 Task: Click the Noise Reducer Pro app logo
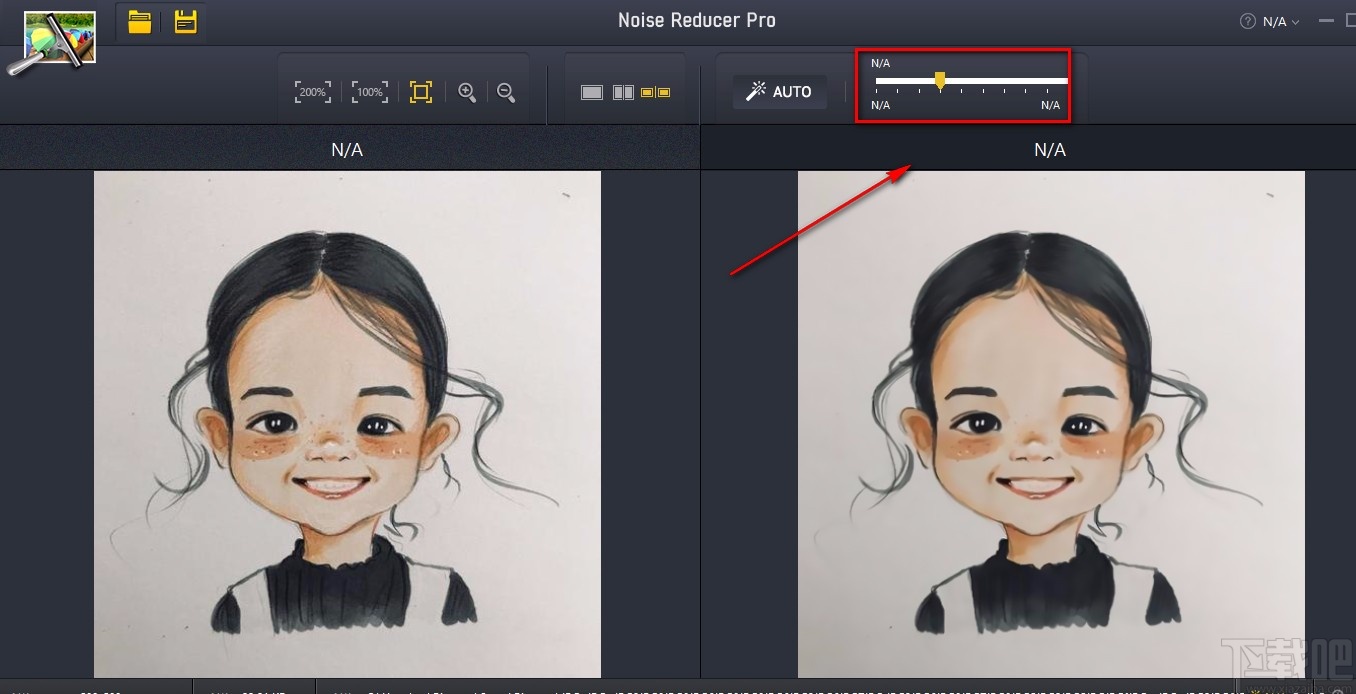pyautogui.click(x=51, y=43)
